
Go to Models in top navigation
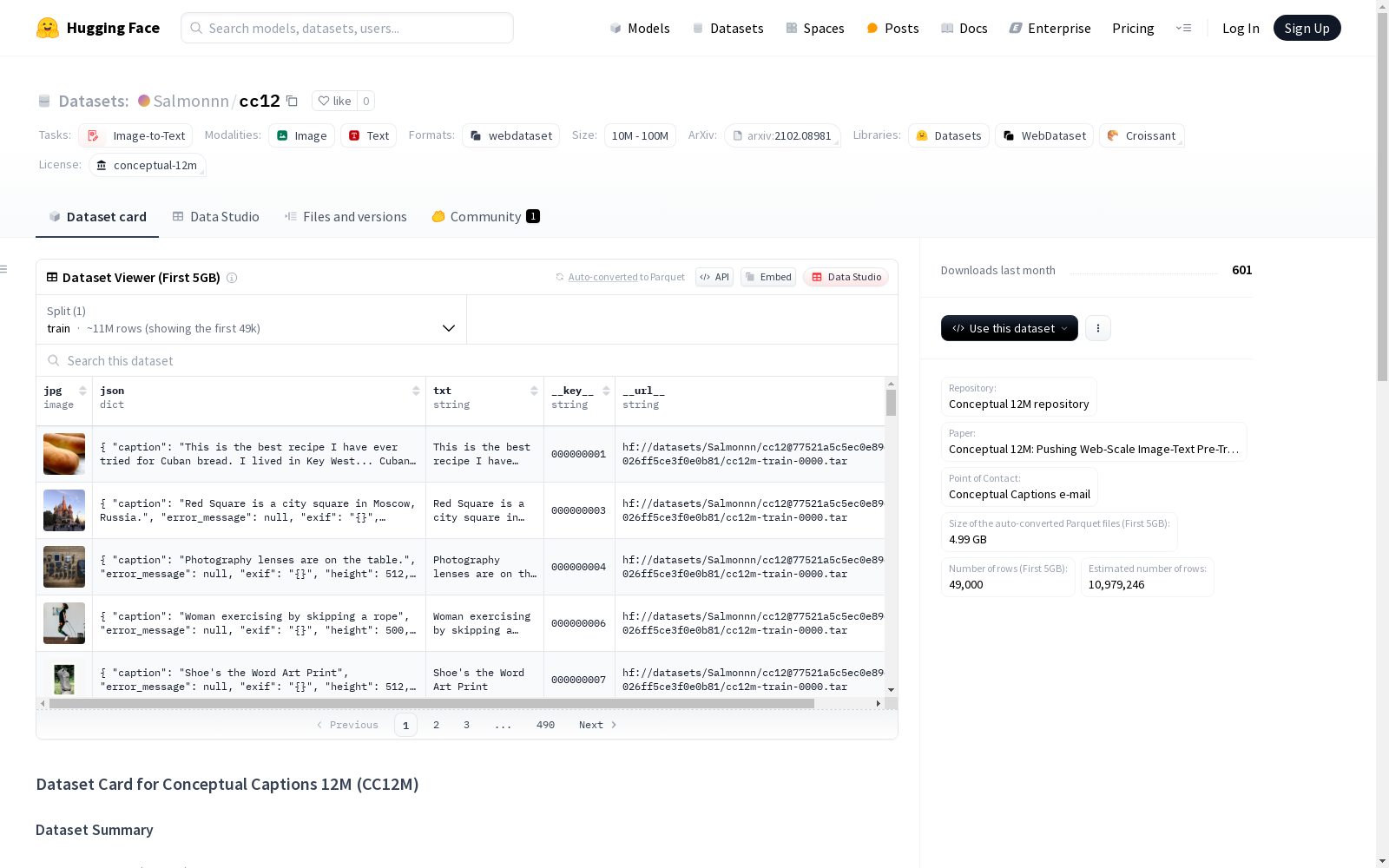coord(640,28)
